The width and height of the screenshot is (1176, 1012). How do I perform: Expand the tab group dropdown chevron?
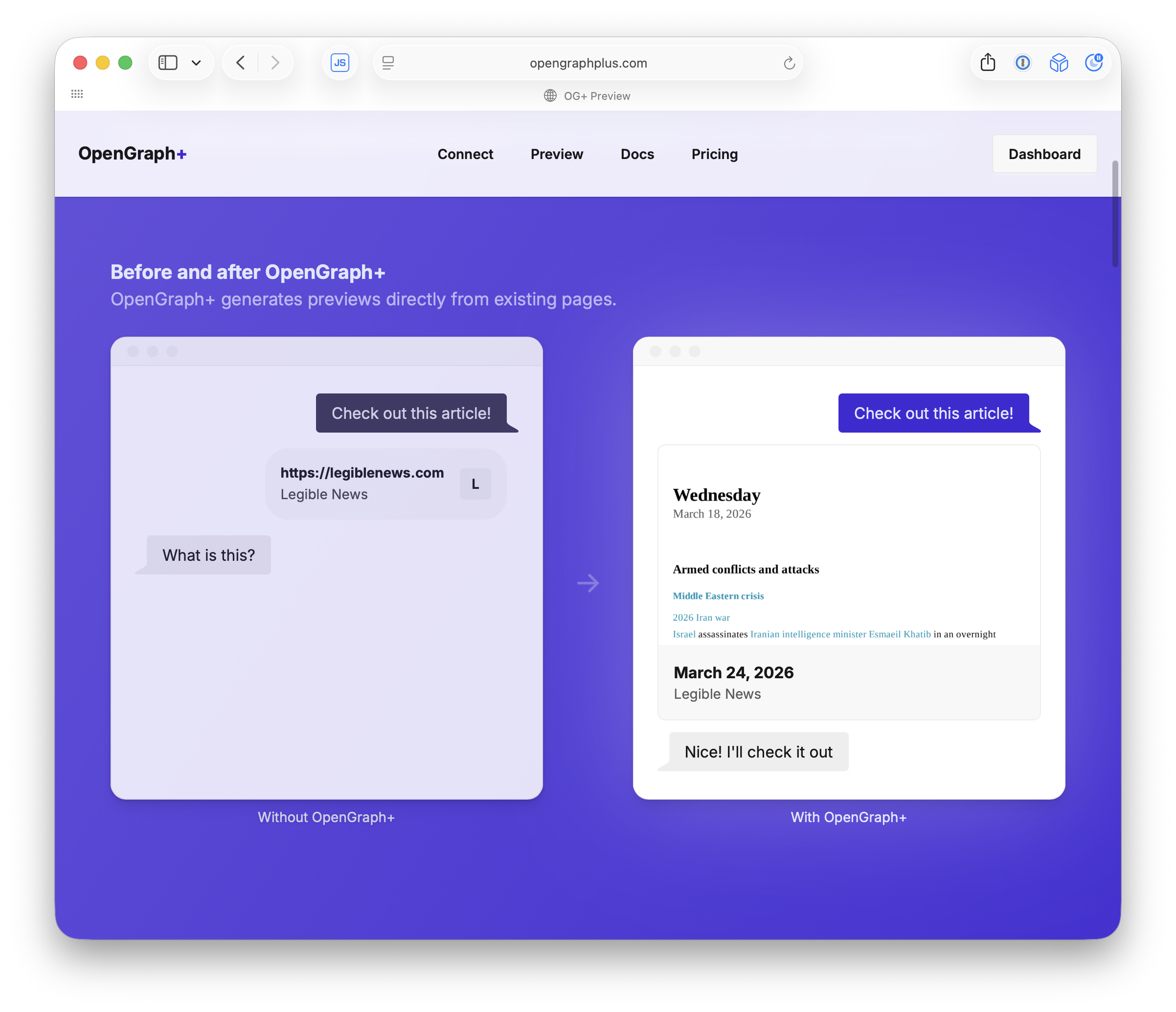(196, 63)
